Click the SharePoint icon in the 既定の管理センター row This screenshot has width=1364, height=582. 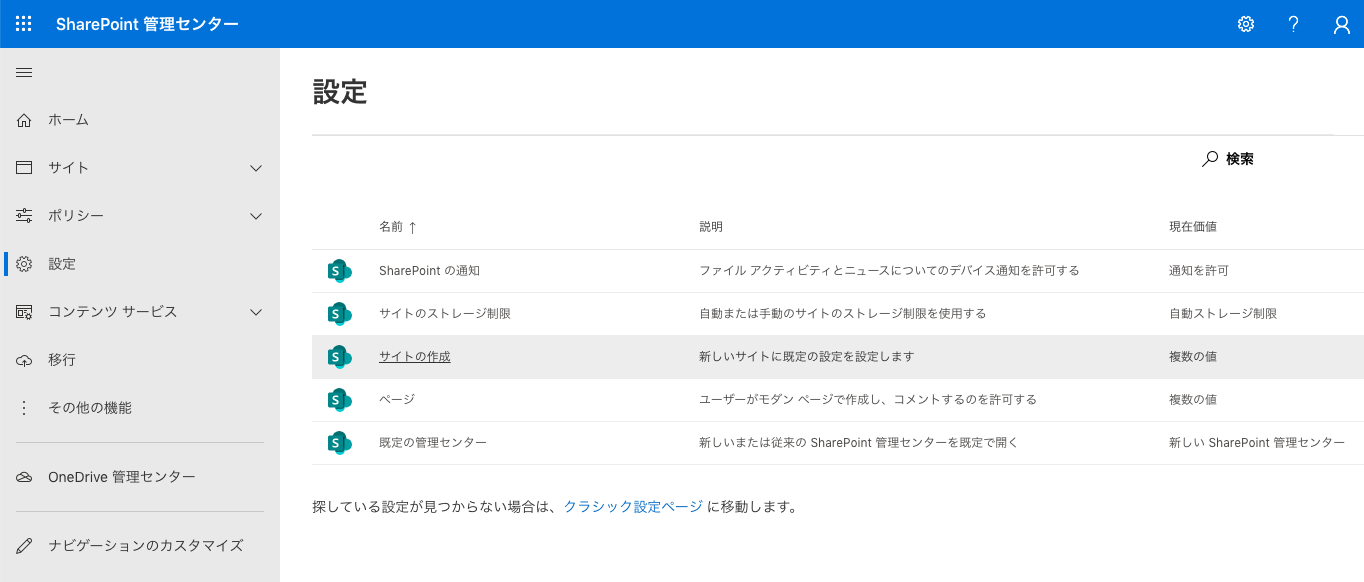point(340,443)
